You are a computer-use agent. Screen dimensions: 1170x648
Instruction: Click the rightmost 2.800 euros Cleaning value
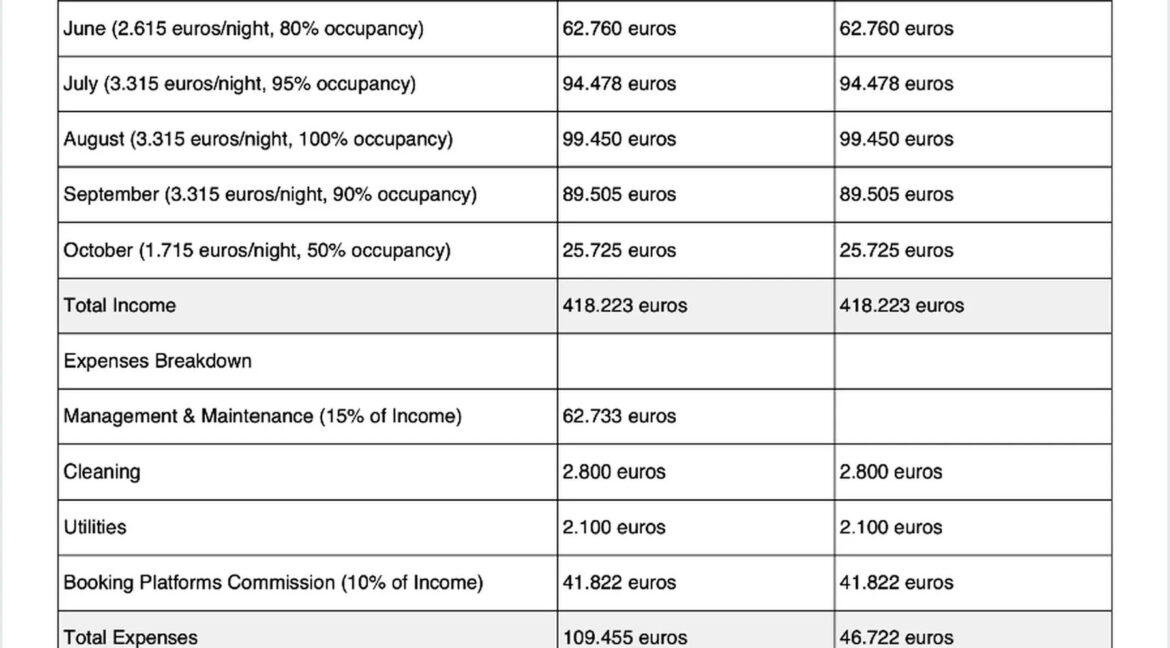coord(890,472)
